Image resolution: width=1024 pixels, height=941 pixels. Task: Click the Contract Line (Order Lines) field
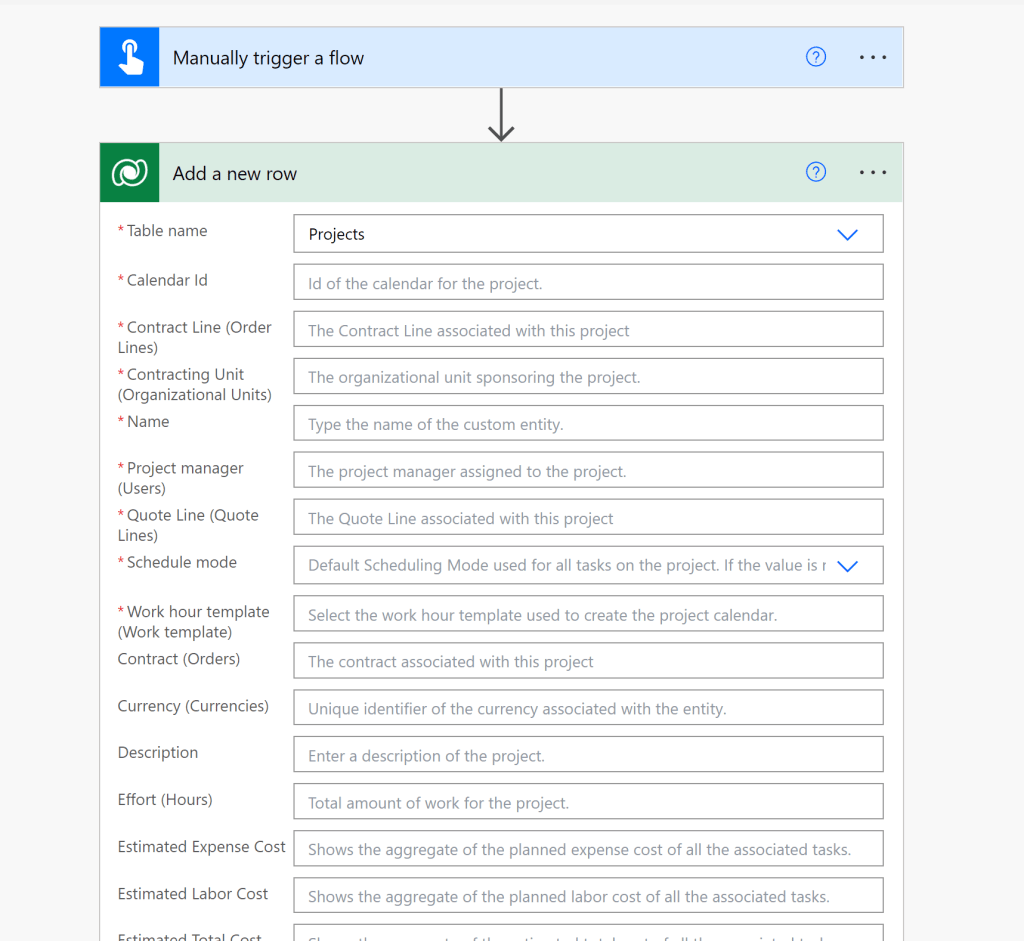(x=588, y=330)
